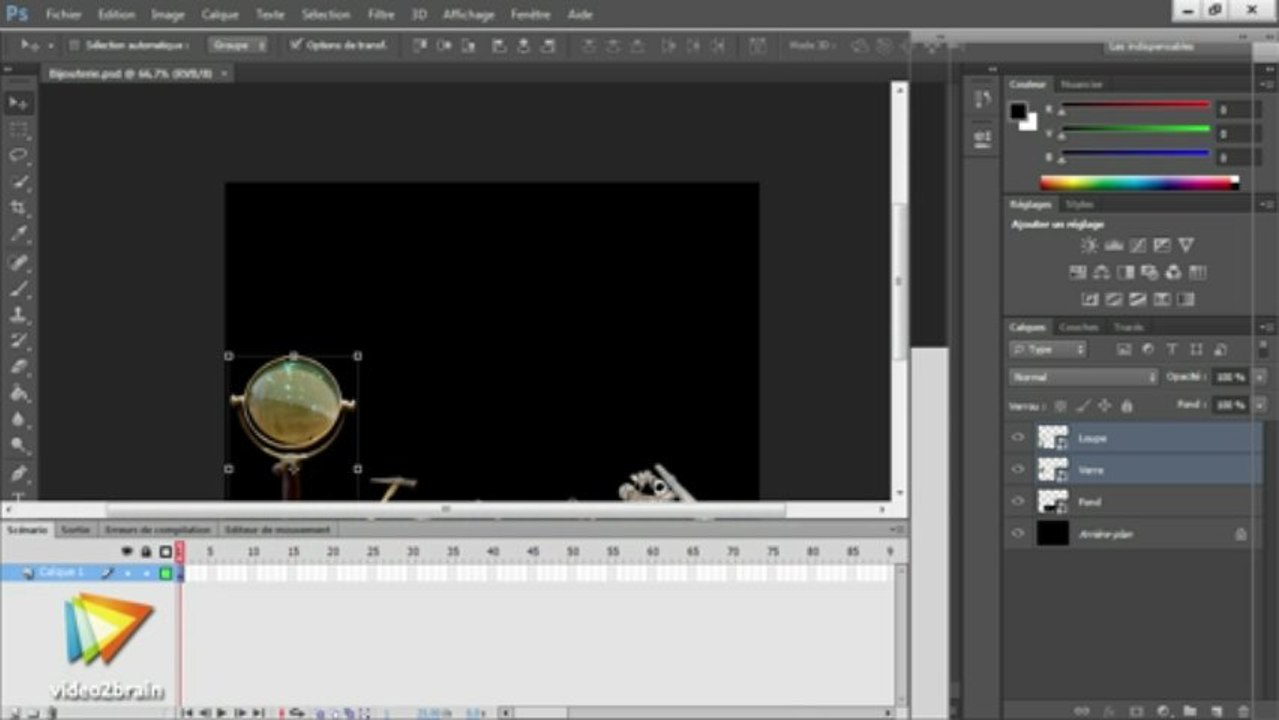Image resolution: width=1279 pixels, height=720 pixels.
Task: Open the Groupe dropdown in options bar
Action: pos(238,45)
